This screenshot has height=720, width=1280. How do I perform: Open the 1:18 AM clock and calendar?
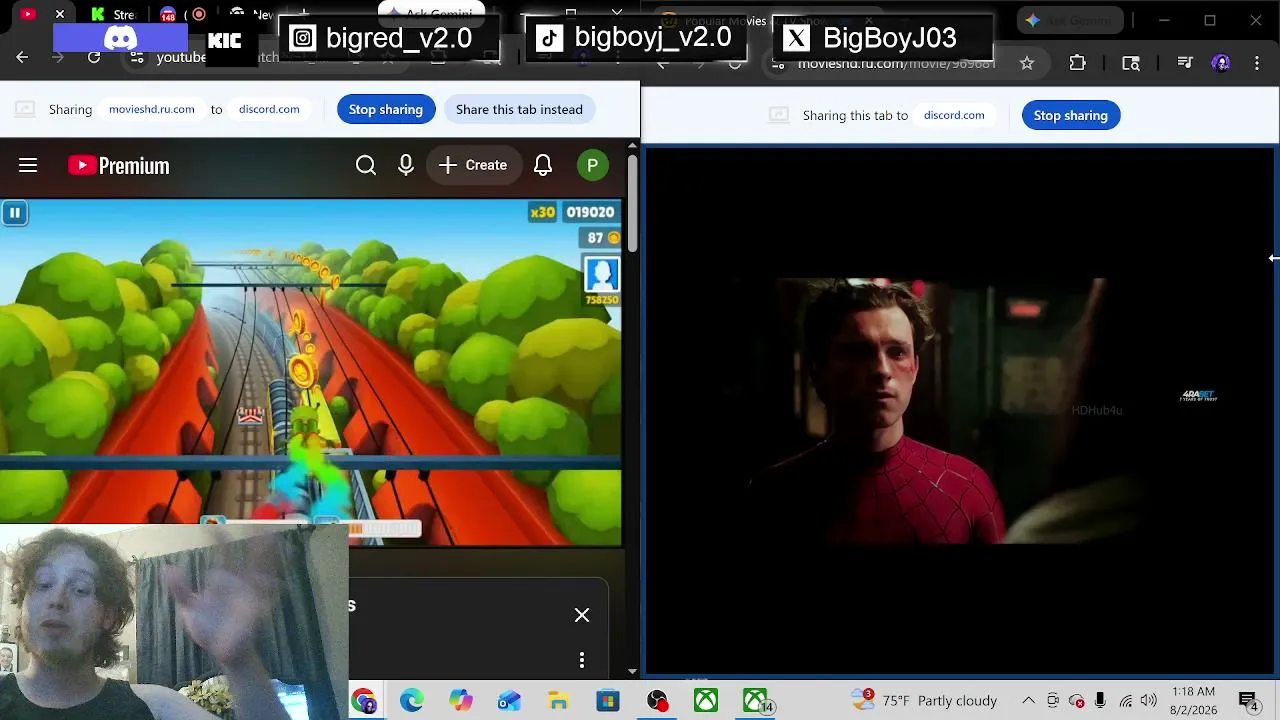[x=1193, y=701]
